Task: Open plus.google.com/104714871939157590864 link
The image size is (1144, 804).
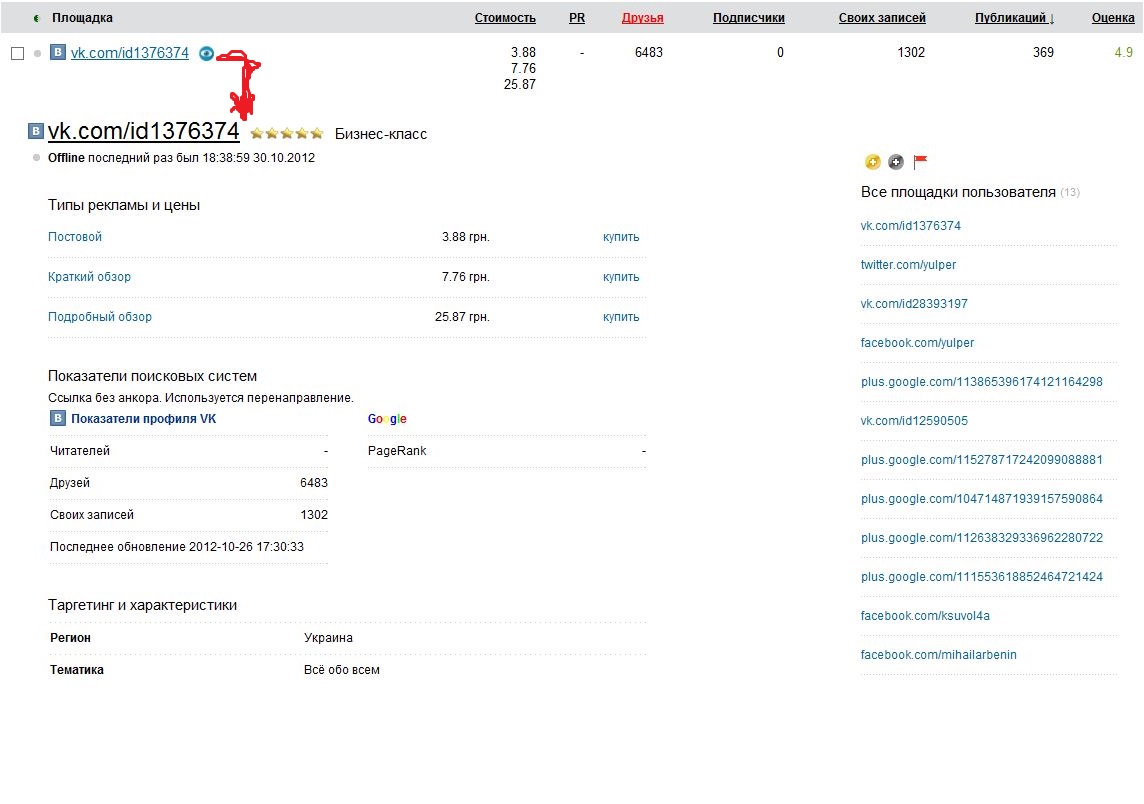Action: (981, 499)
